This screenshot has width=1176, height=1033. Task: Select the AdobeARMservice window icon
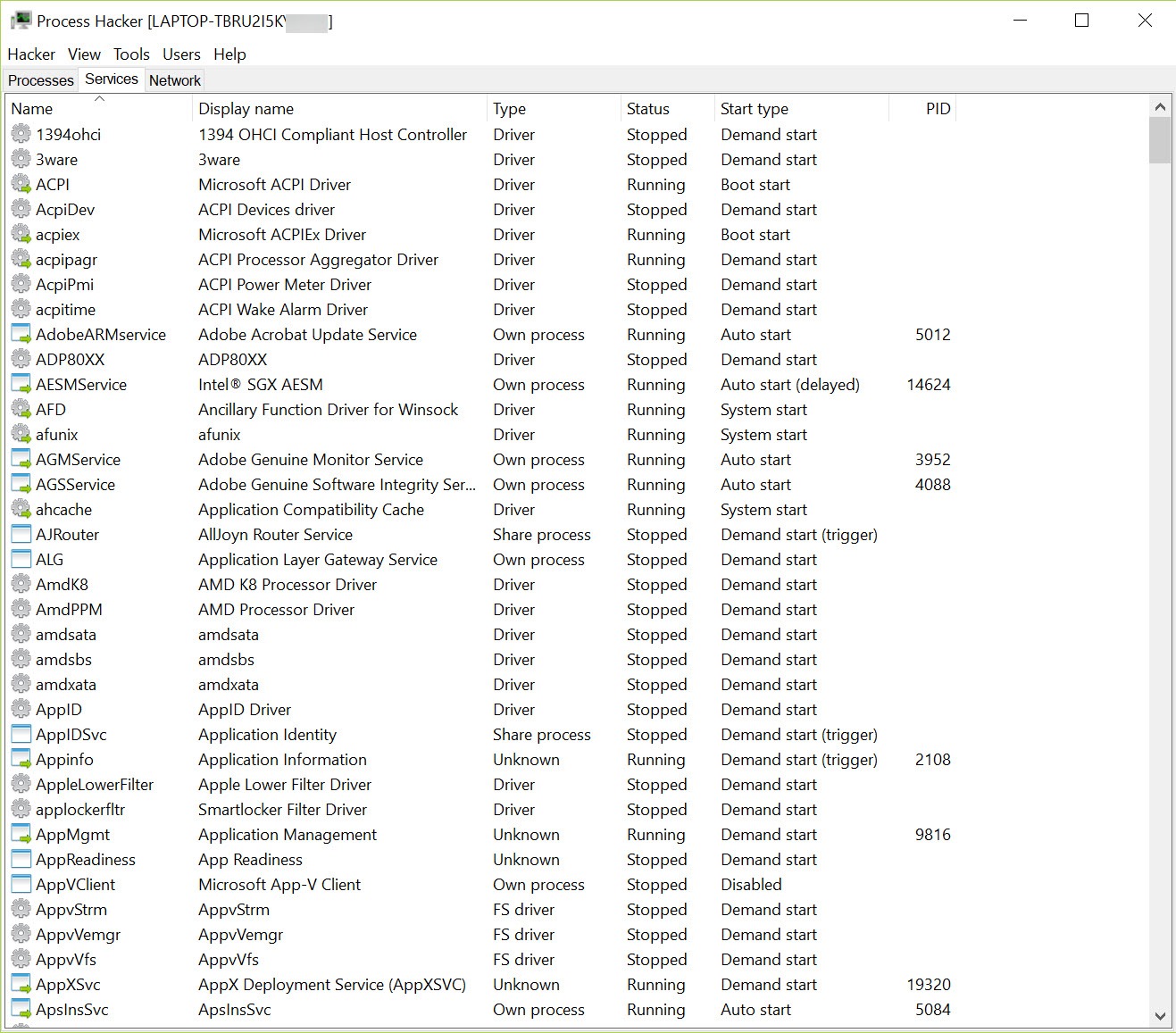21,334
